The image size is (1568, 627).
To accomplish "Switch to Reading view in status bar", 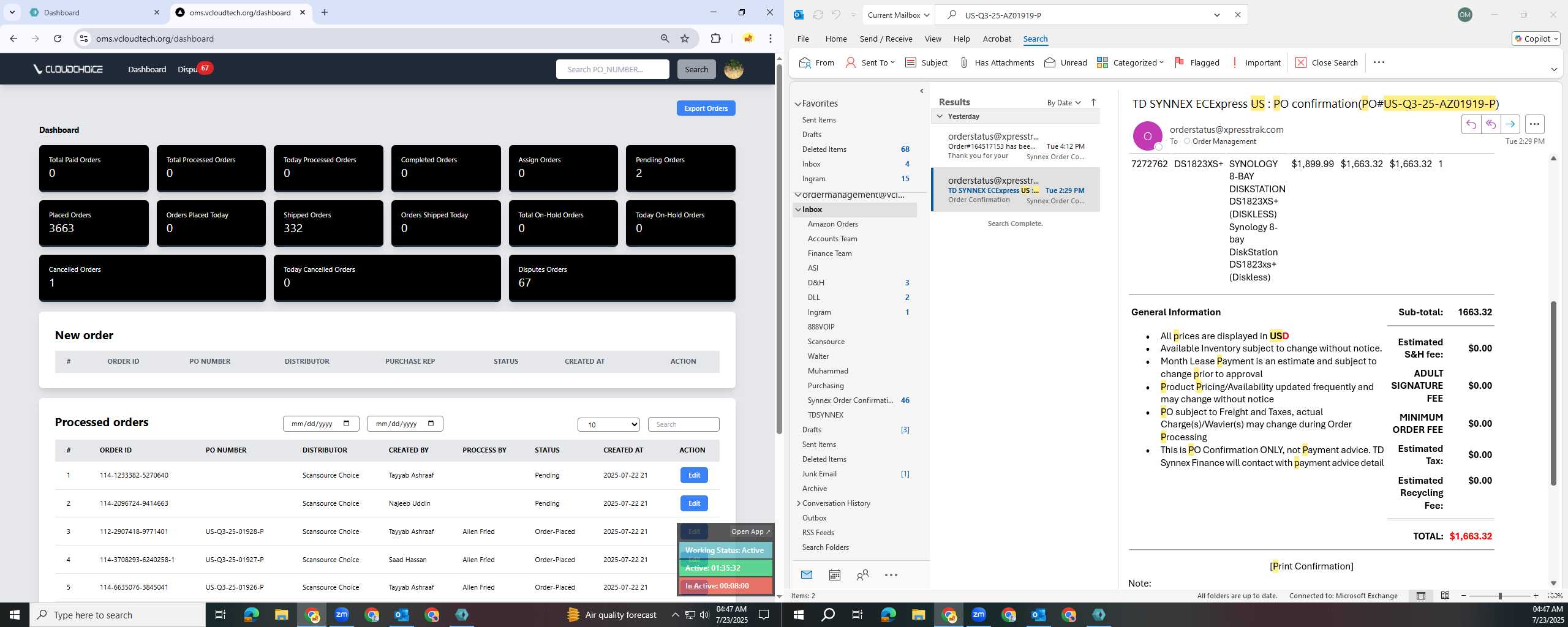I will point(1445,596).
